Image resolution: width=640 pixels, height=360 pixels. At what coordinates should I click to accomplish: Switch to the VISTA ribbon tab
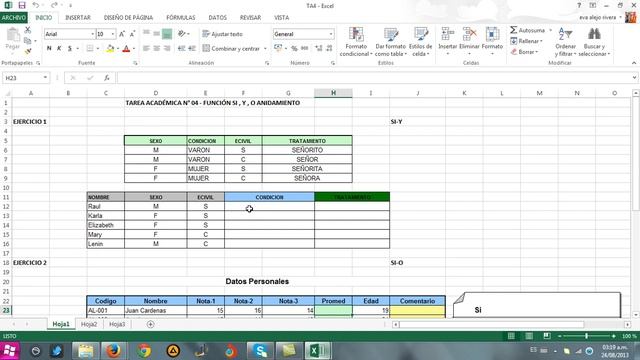(x=282, y=18)
